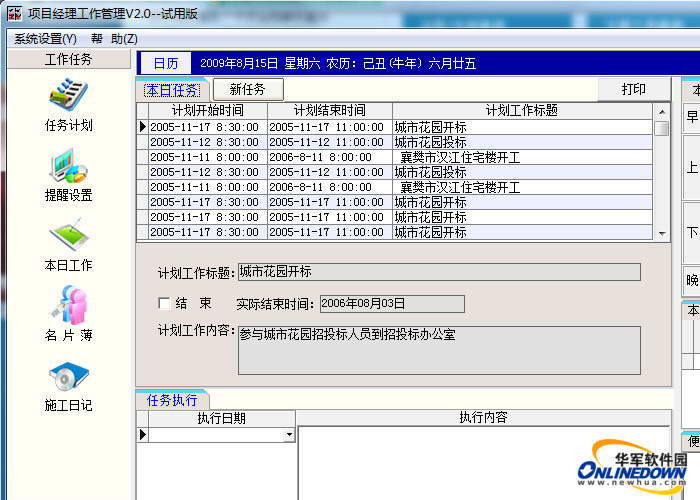Image resolution: width=700 pixels, height=500 pixels.
Task: Open the 帮助(Z) menu
Action: (x=114, y=39)
